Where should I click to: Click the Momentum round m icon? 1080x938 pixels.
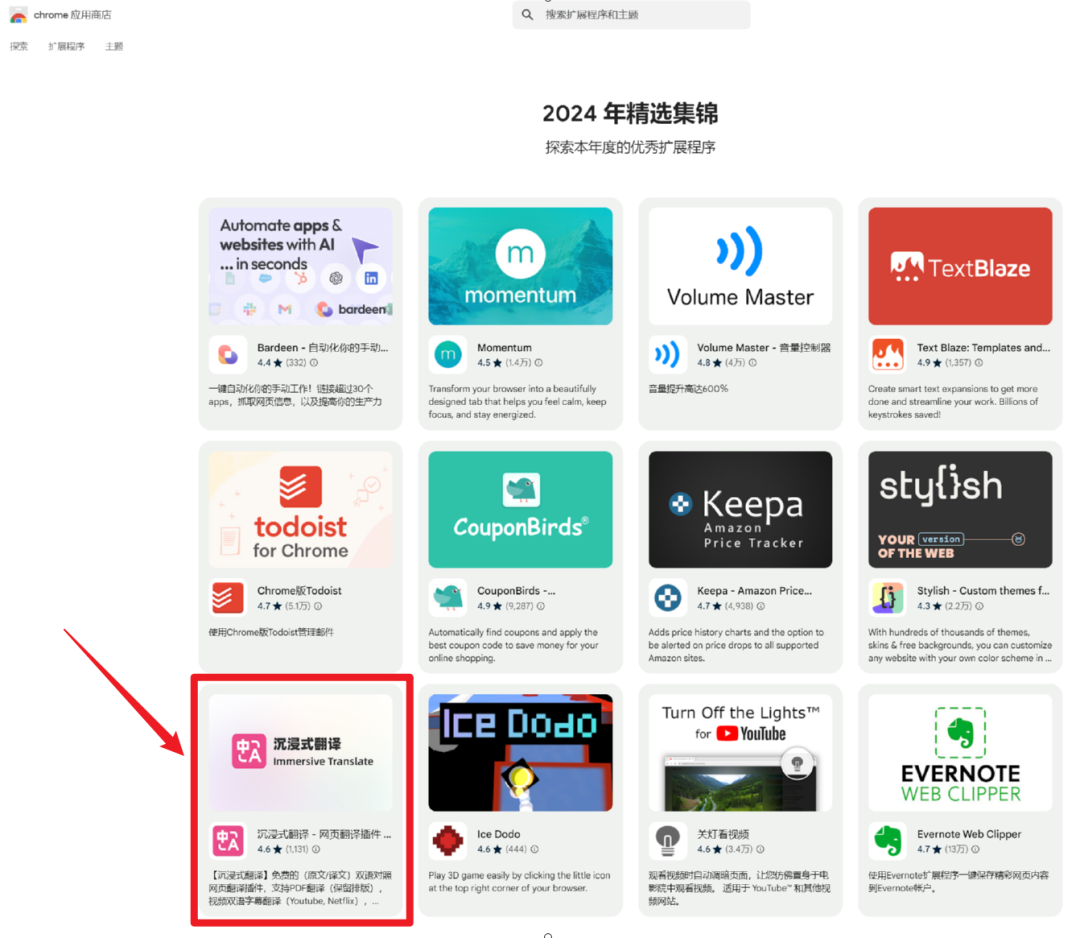(448, 354)
